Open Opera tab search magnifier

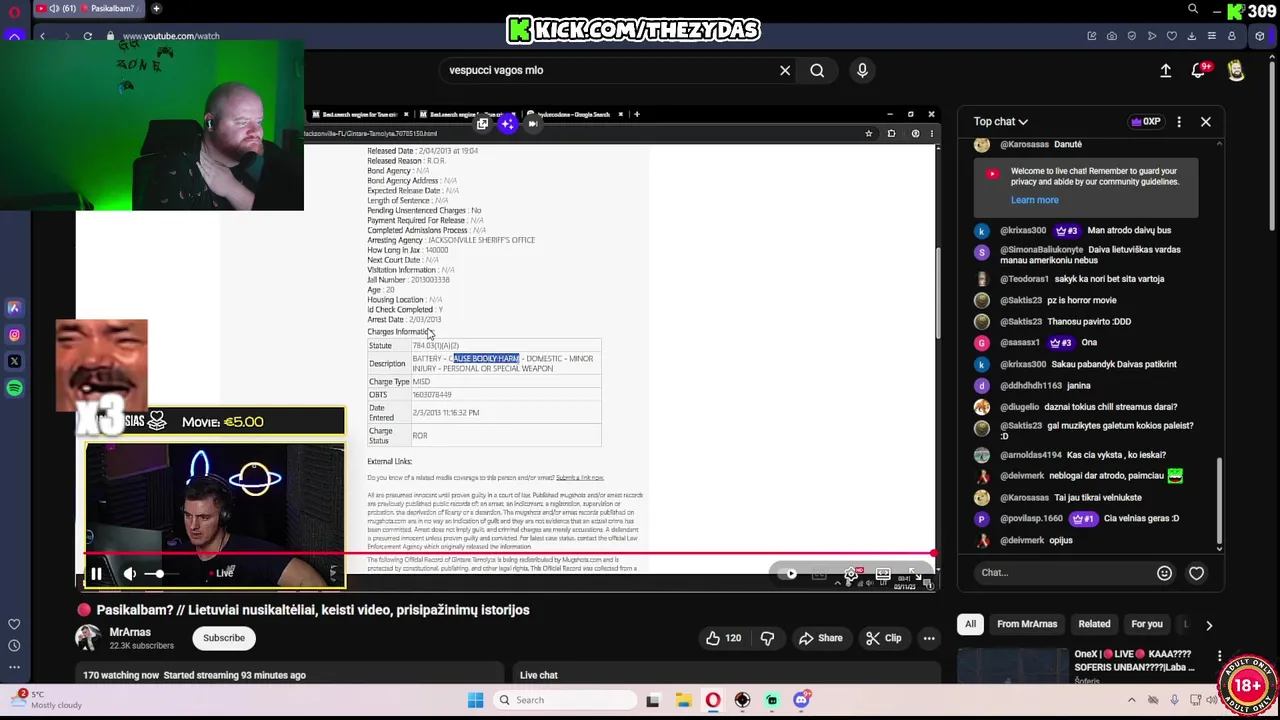(x=1193, y=9)
